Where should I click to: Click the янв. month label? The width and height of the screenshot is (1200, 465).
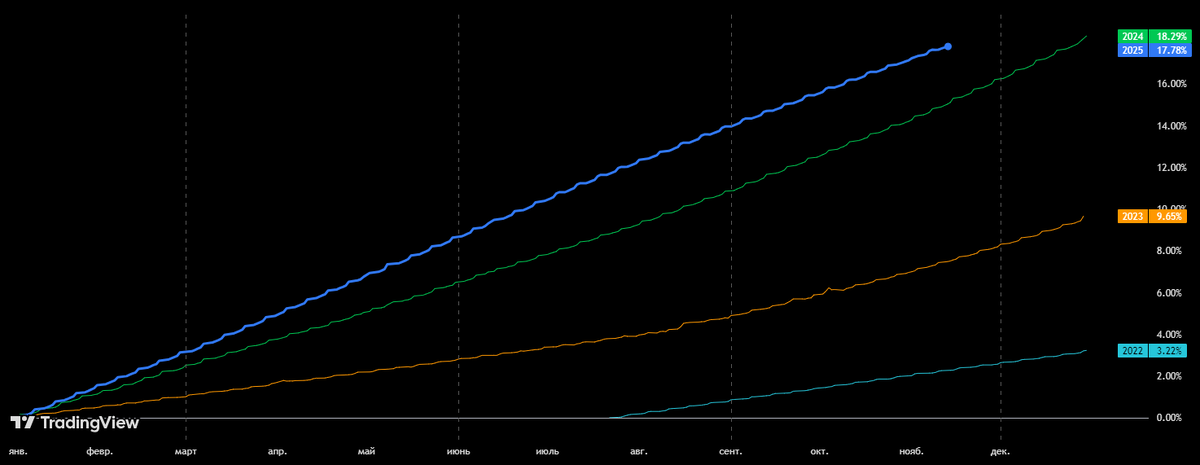point(17,451)
